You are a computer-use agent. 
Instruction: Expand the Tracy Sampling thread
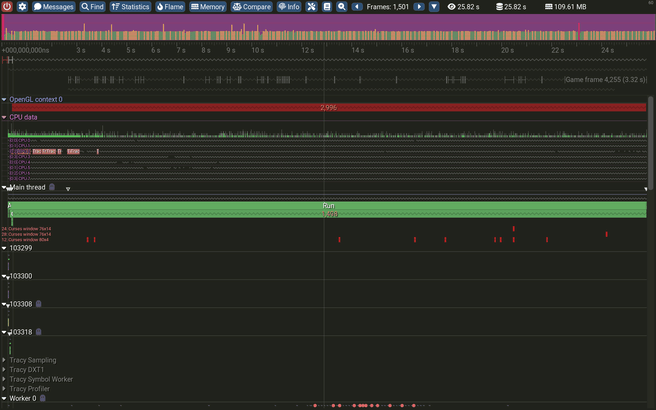pos(4,360)
